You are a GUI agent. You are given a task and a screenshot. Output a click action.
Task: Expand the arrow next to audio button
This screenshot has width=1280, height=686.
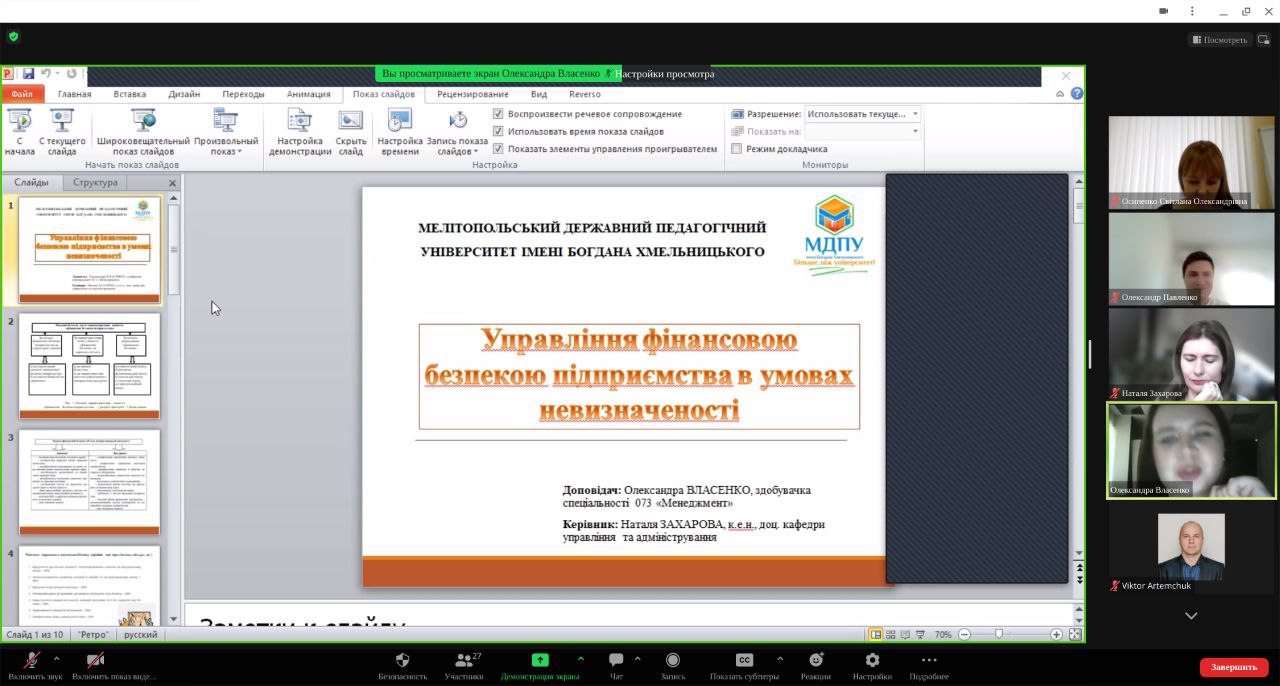56,659
